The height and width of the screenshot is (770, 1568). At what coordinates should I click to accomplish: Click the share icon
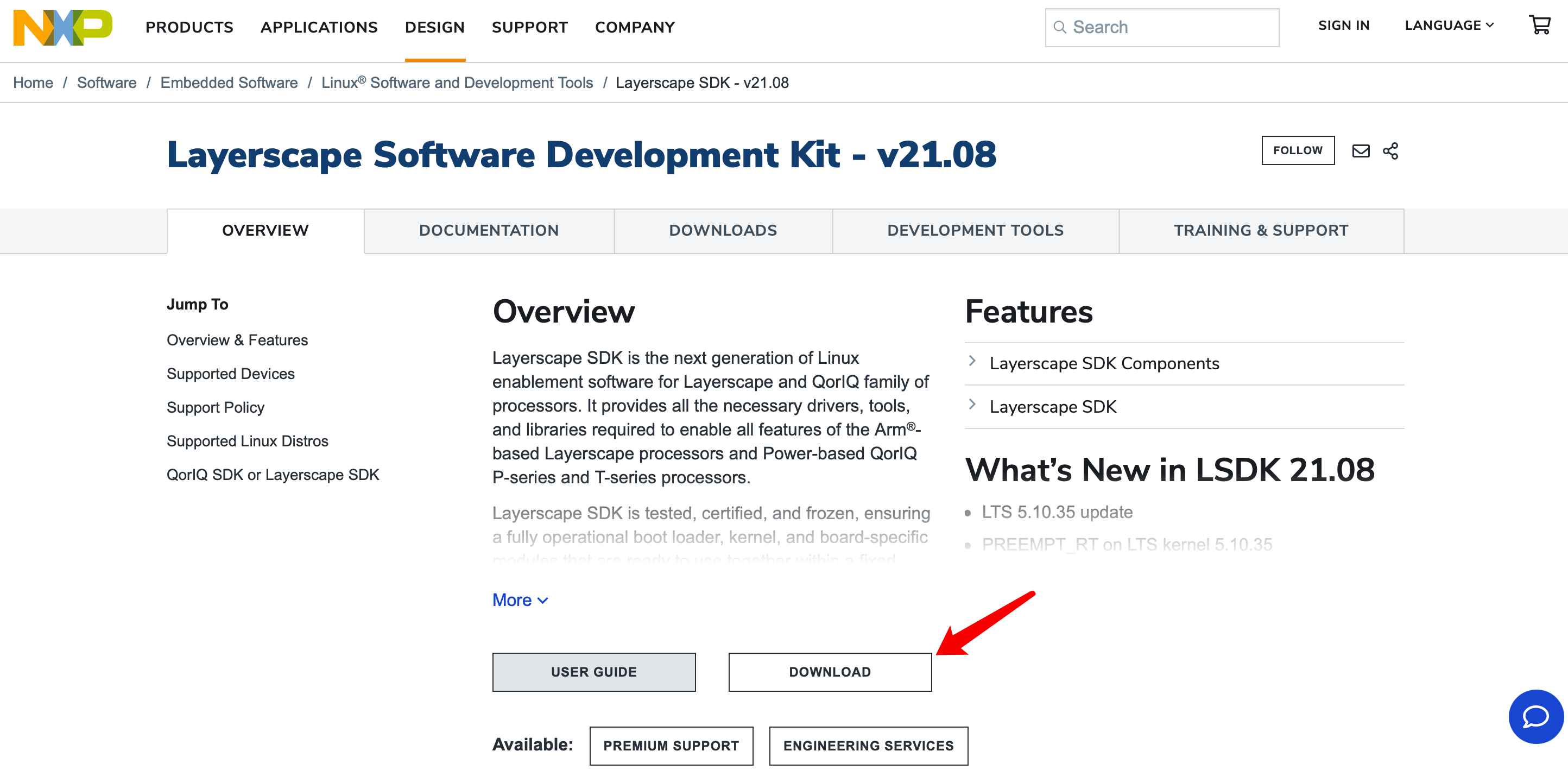click(1390, 151)
